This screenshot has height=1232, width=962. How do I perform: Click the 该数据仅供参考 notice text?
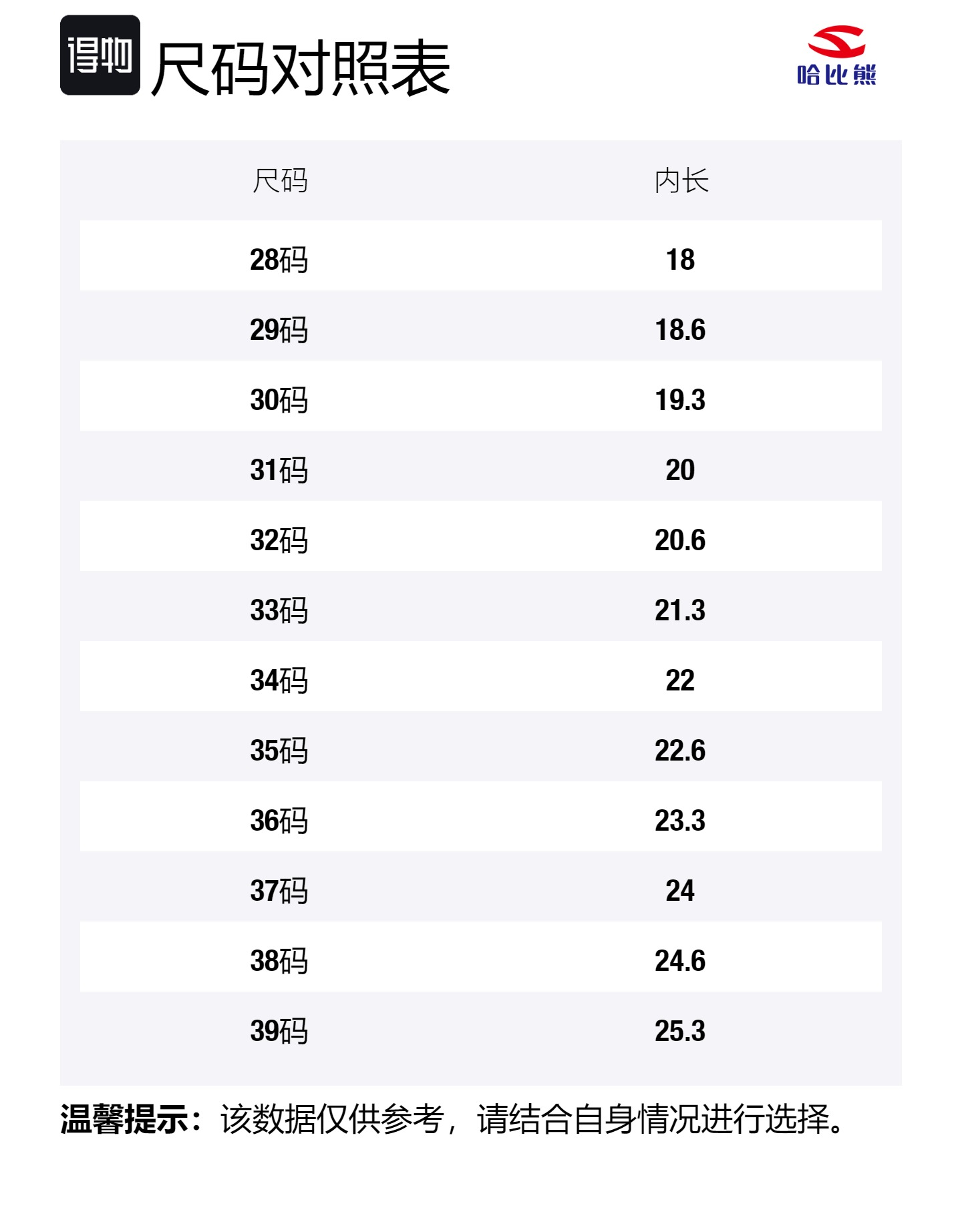pyautogui.click(x=333, y=1119)
